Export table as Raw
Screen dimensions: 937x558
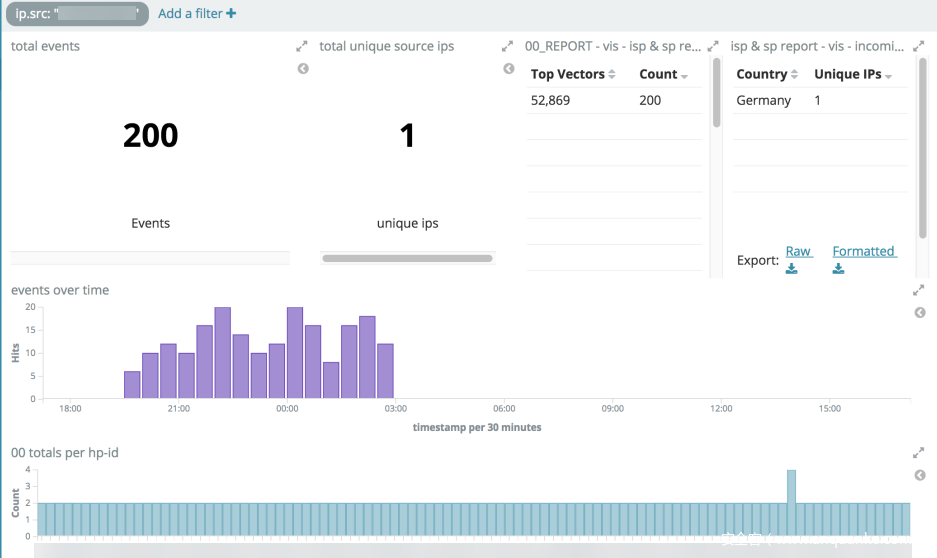pos(797,251)
